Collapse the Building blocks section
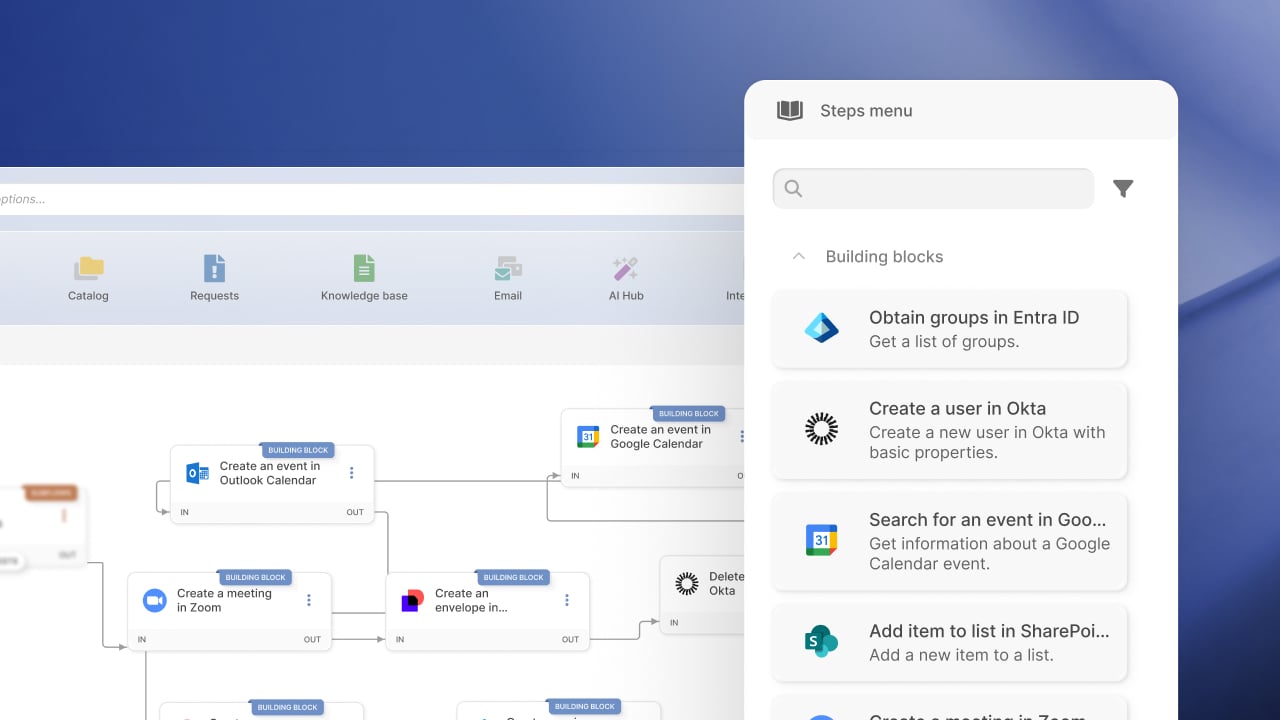This screenshot has height=720, width=1280. [x=798, y=256]
